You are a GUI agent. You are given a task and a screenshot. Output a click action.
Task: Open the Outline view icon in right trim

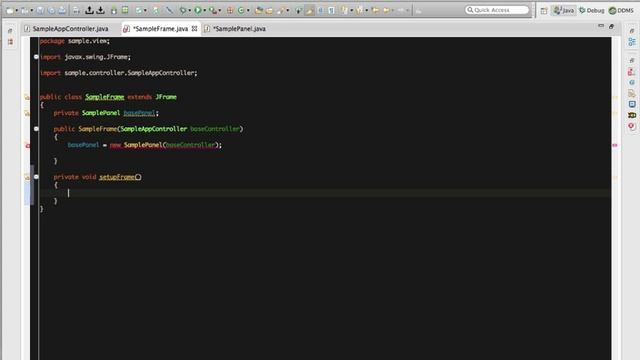pos(632,42)
